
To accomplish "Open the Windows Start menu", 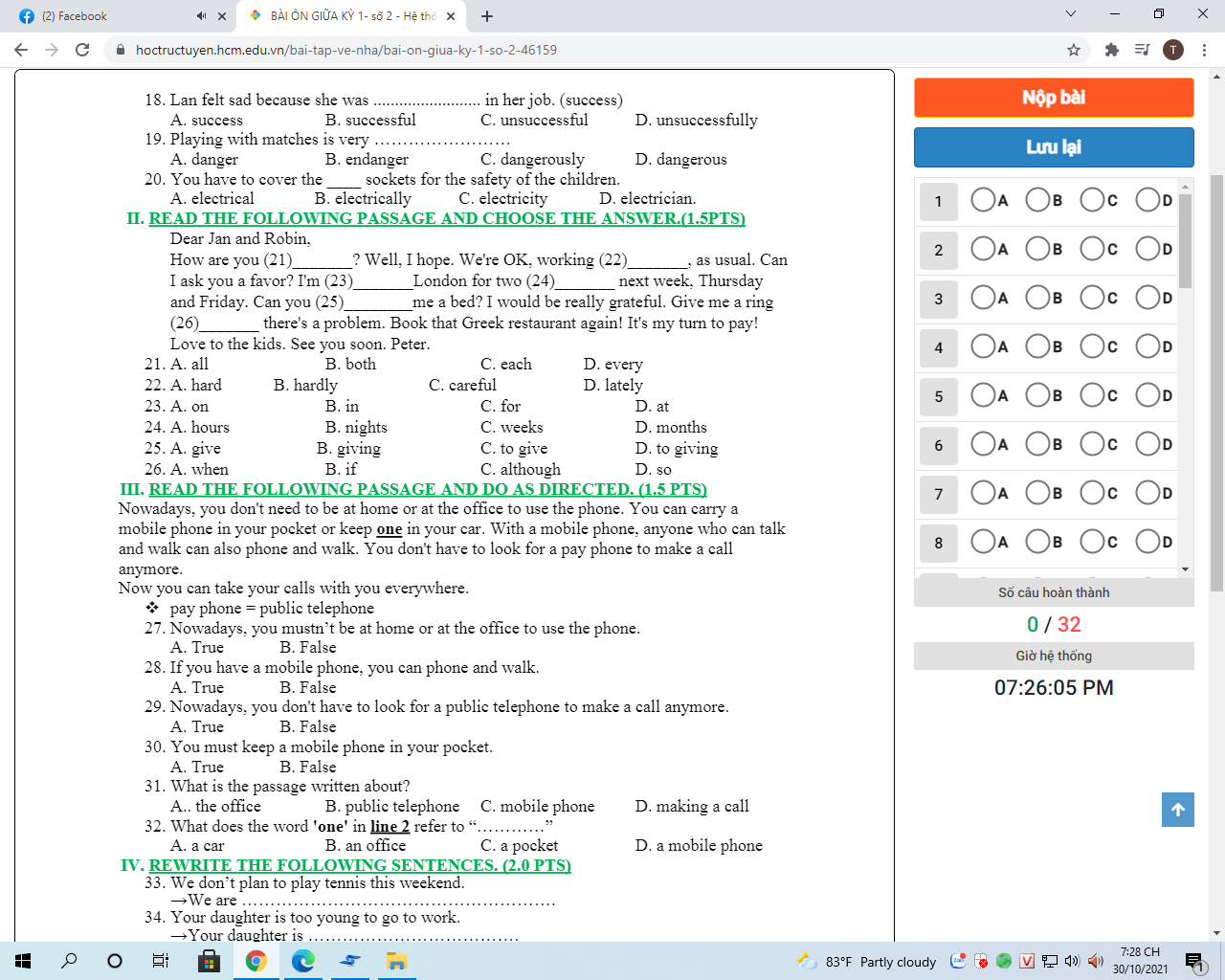I will 23,961.
